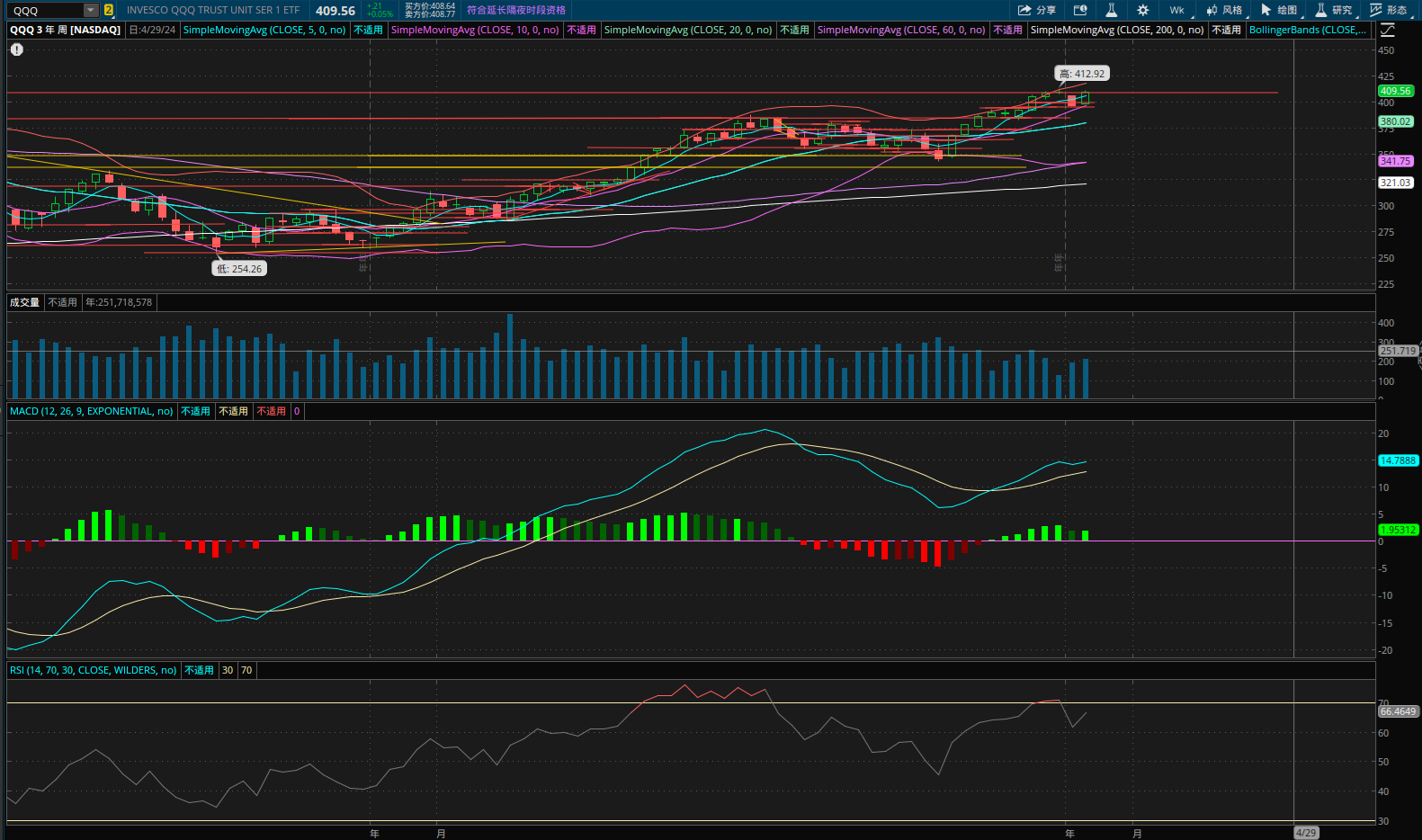Click the MACD (12, 26, 9, EXPONENTIAL) label
Screen dimensions: 1422x840
click(91, 411)
